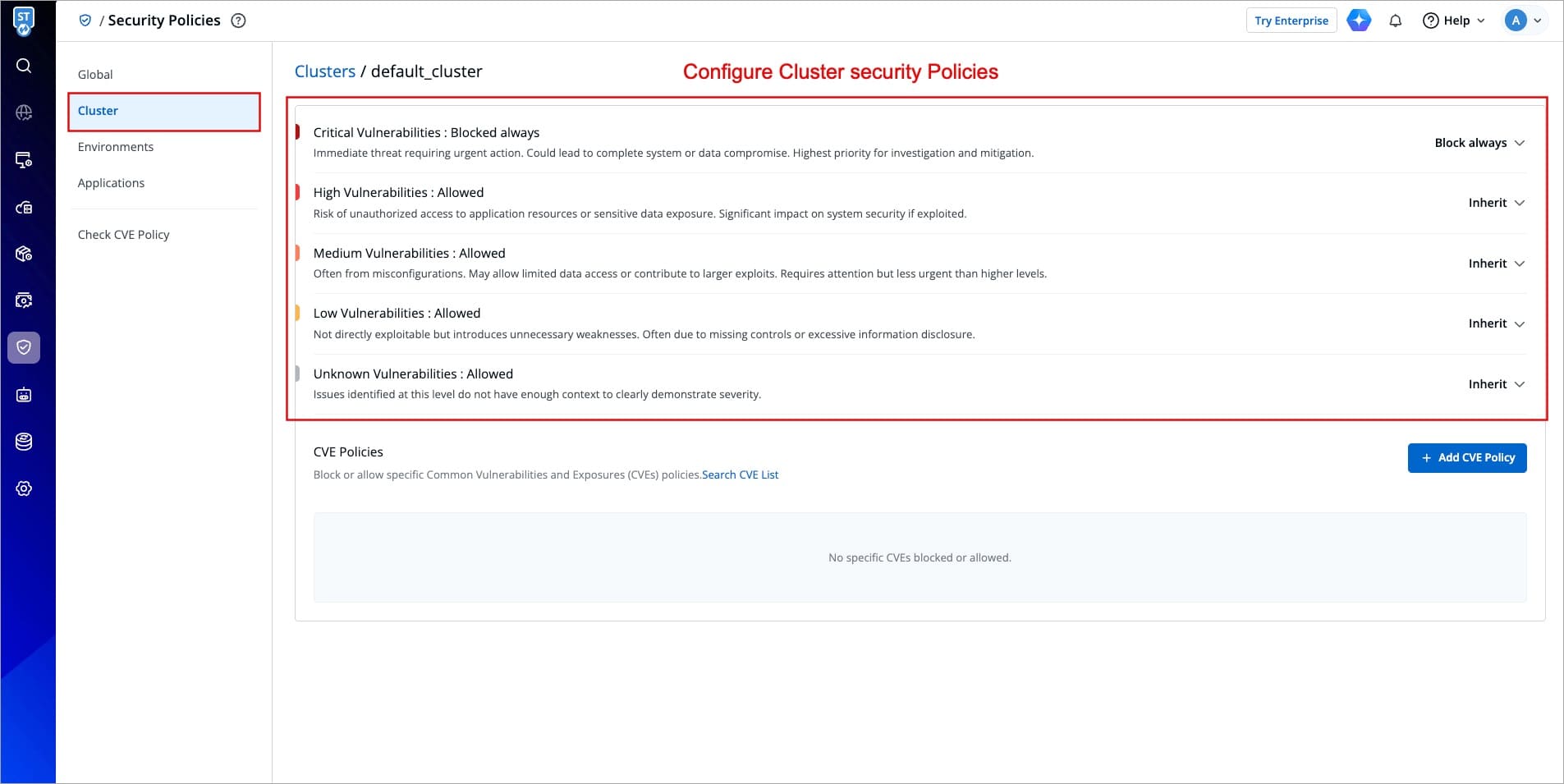Open the globe overview icon in sidebar
The width and height of the screenshot is (1564, 784).
pos(24,112)
